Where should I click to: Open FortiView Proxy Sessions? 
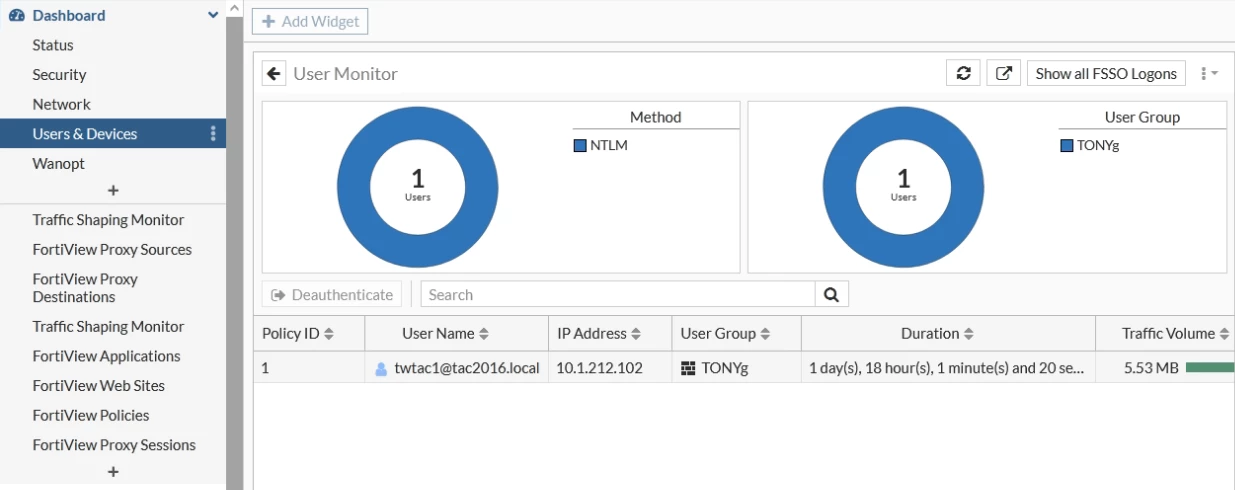pos(113,445)
